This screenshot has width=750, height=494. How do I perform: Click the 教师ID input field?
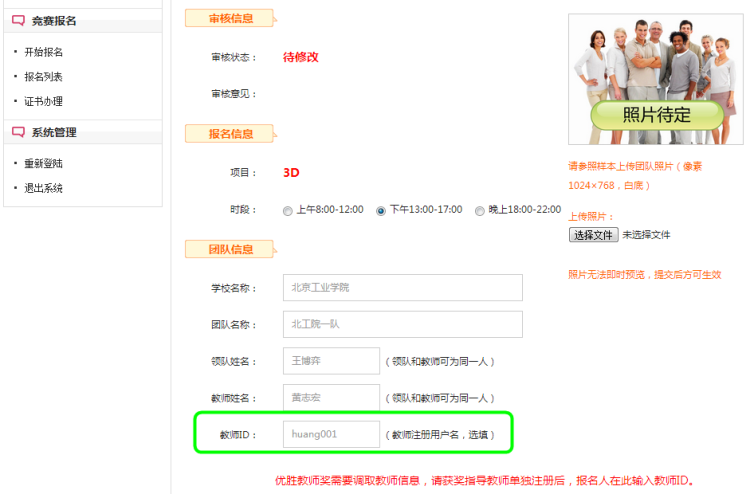point(331,435)
